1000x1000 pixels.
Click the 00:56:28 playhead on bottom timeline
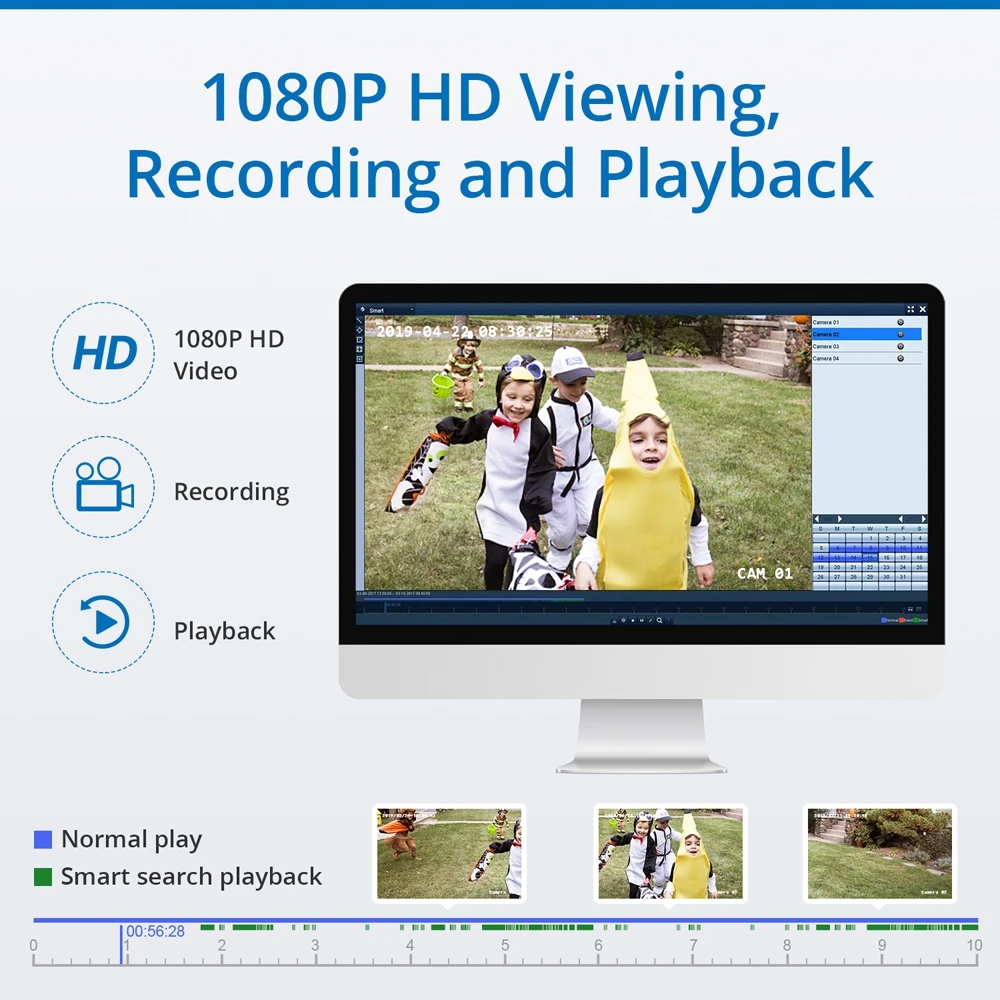pos(121,944)
